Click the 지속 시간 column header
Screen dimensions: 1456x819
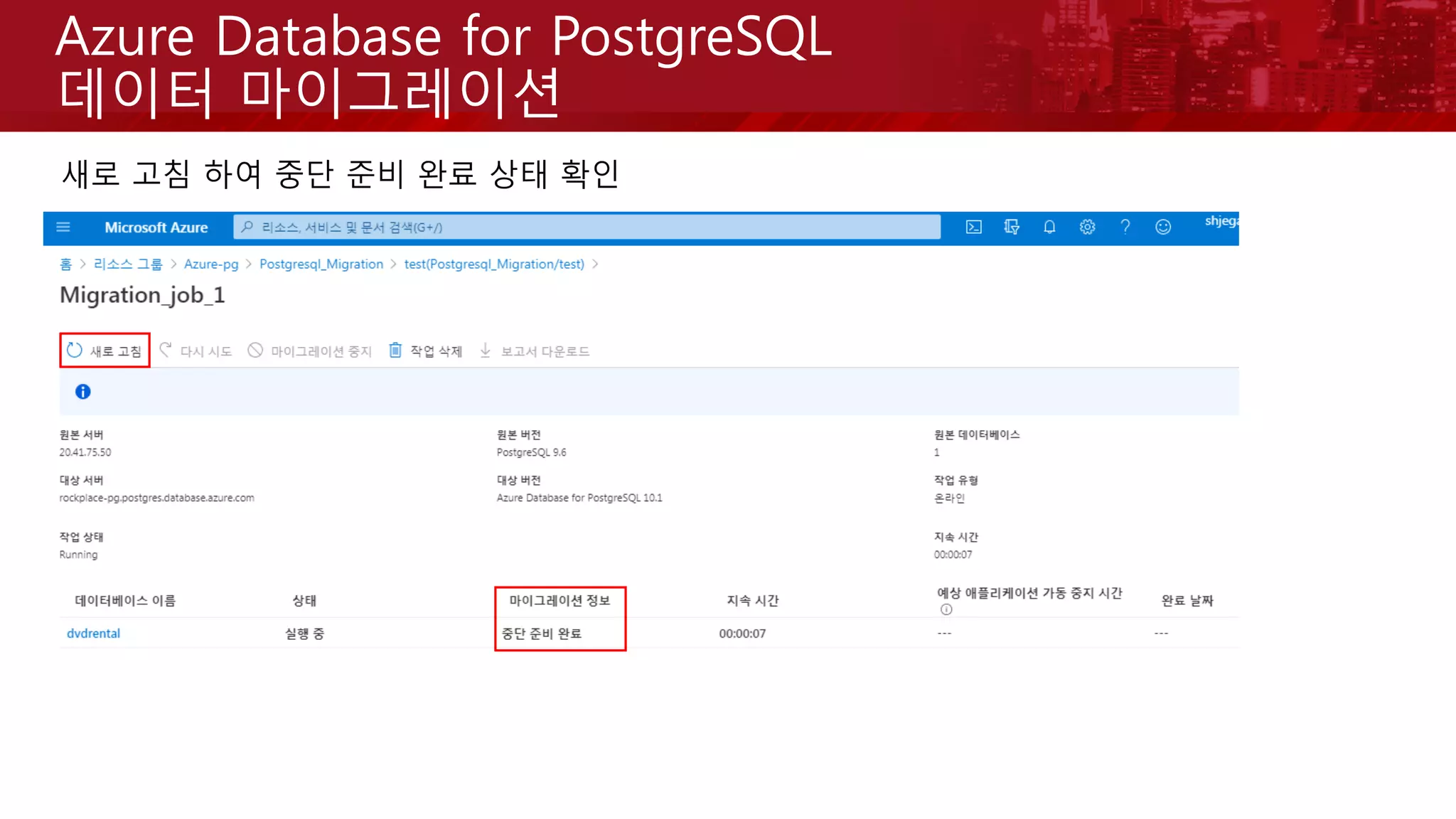pos(753,601)
